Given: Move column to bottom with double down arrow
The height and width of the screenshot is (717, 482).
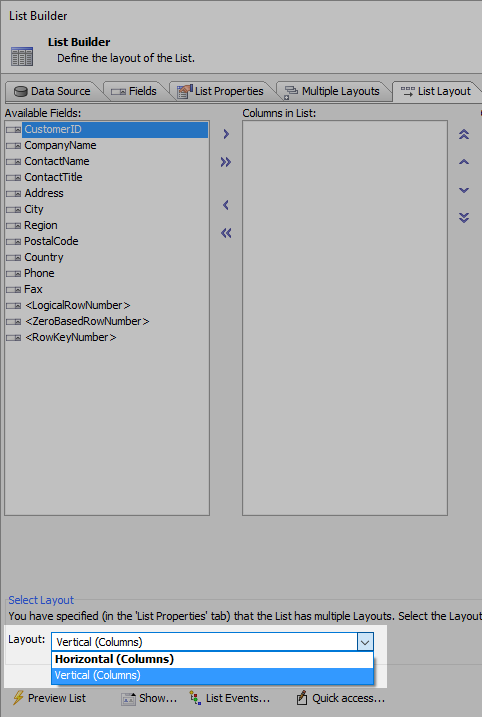Looking at the screenshot, I should [x=464, y=218].
